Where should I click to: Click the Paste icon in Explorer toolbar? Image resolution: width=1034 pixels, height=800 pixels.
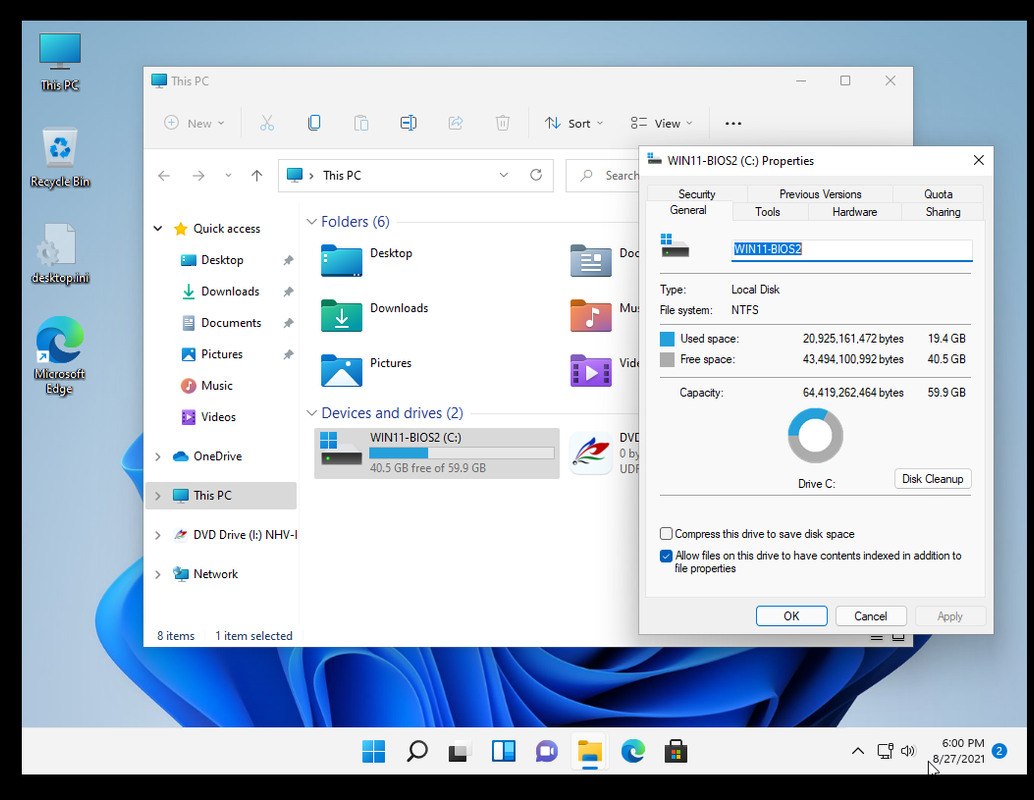click(x=361, y=123)
